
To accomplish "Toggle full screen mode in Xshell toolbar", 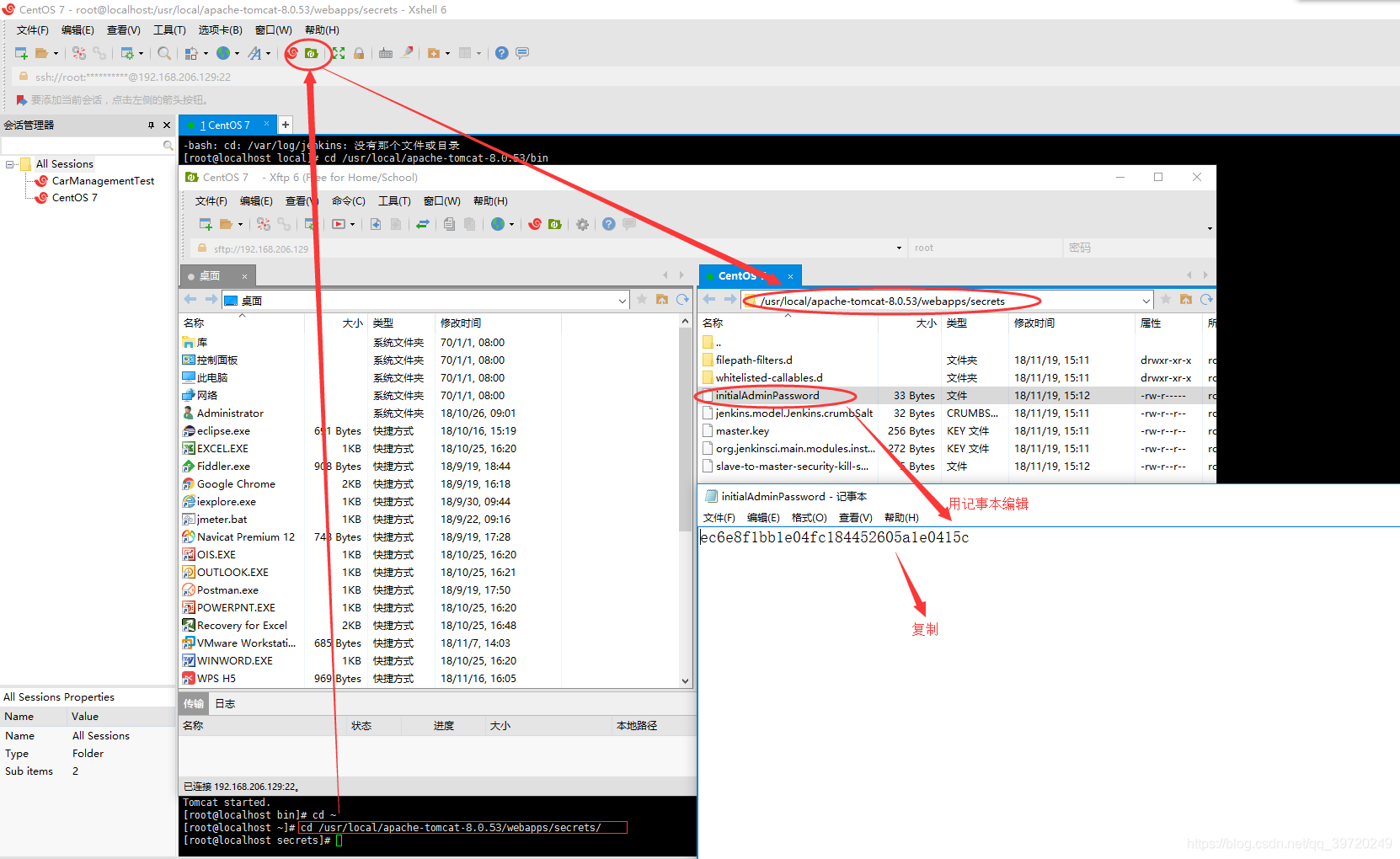I will pos(340,53).
